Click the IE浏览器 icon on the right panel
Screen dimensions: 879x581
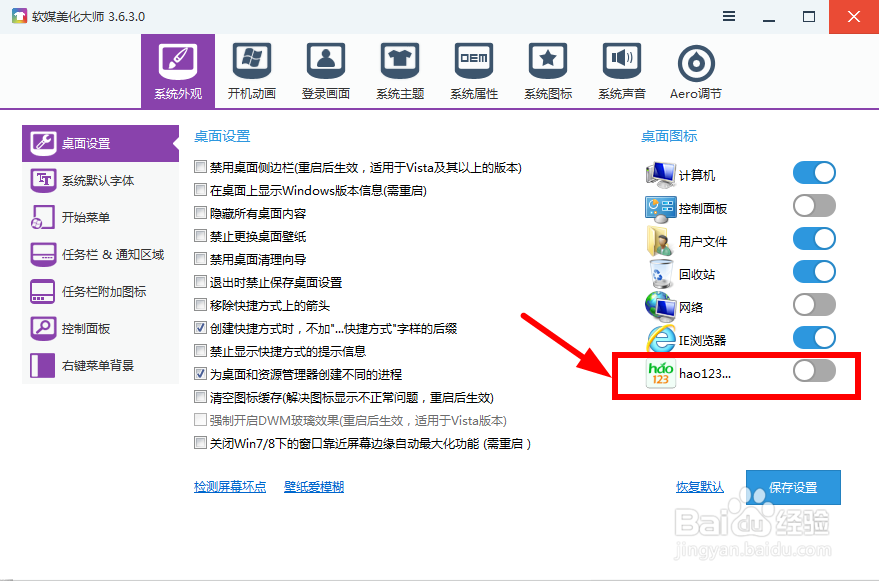point(660,339)
